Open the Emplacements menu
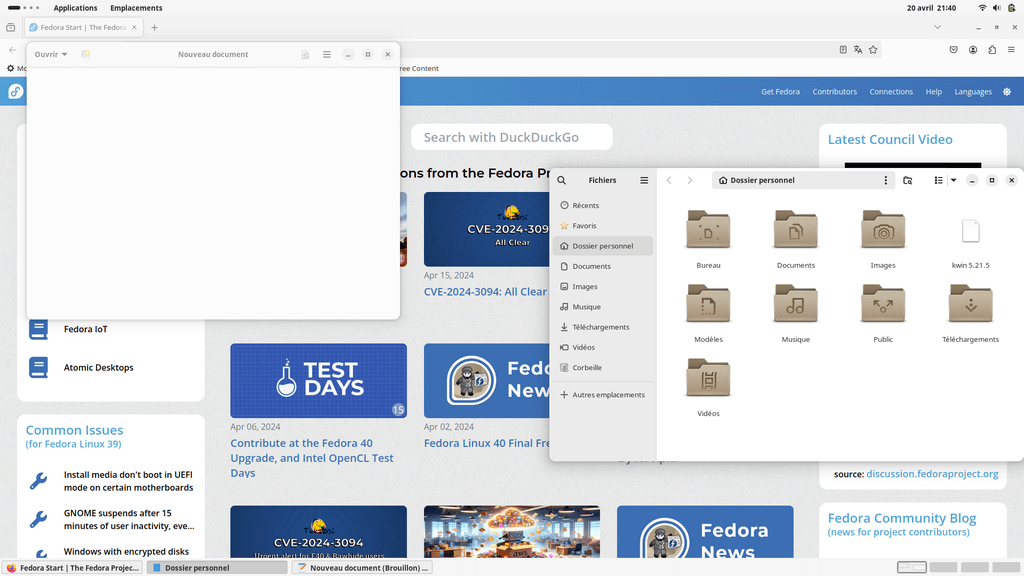Viewport: 1024px width, 576px height. tap(136, 8)
